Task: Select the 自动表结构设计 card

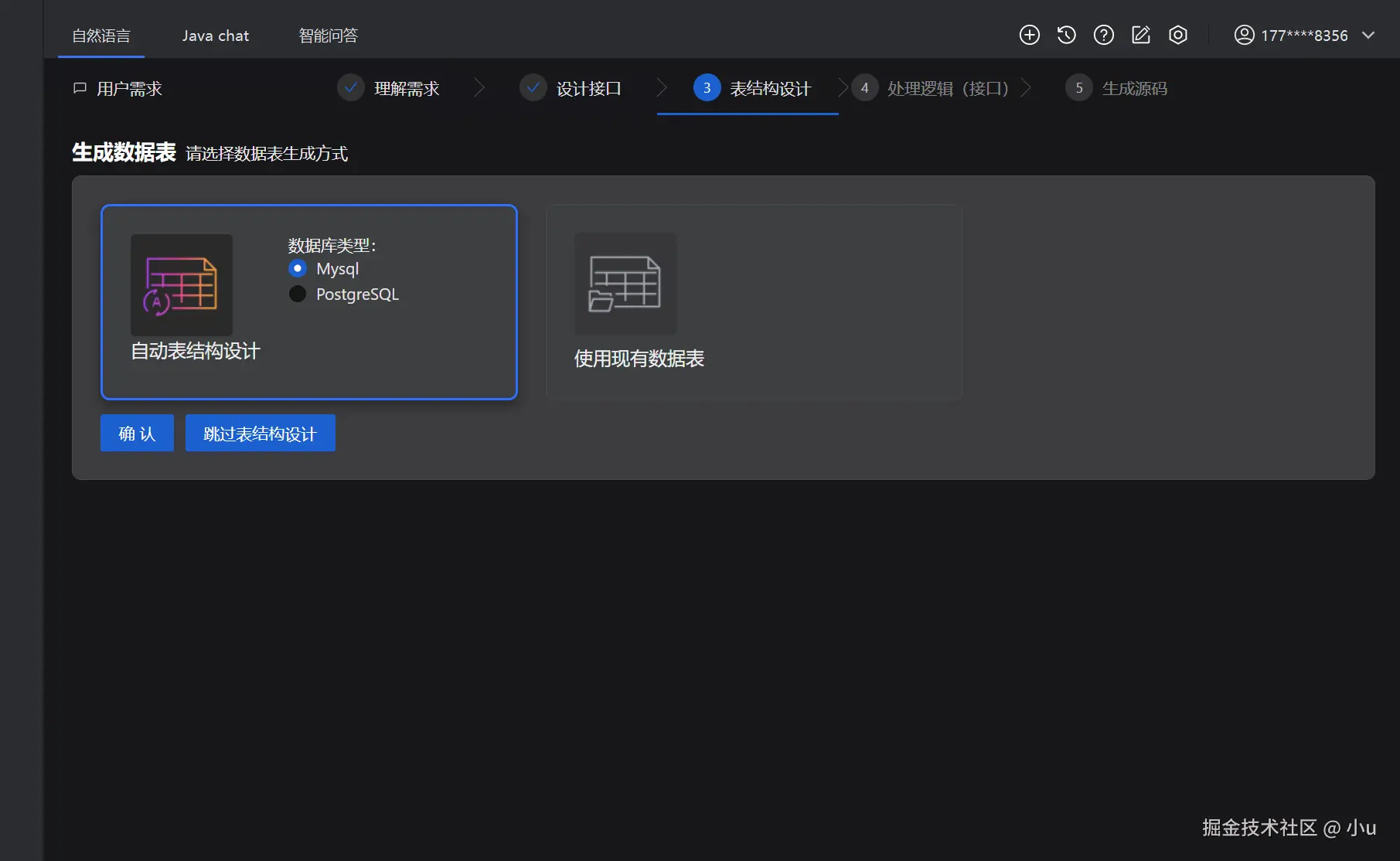Action: [x=309, y=302]
